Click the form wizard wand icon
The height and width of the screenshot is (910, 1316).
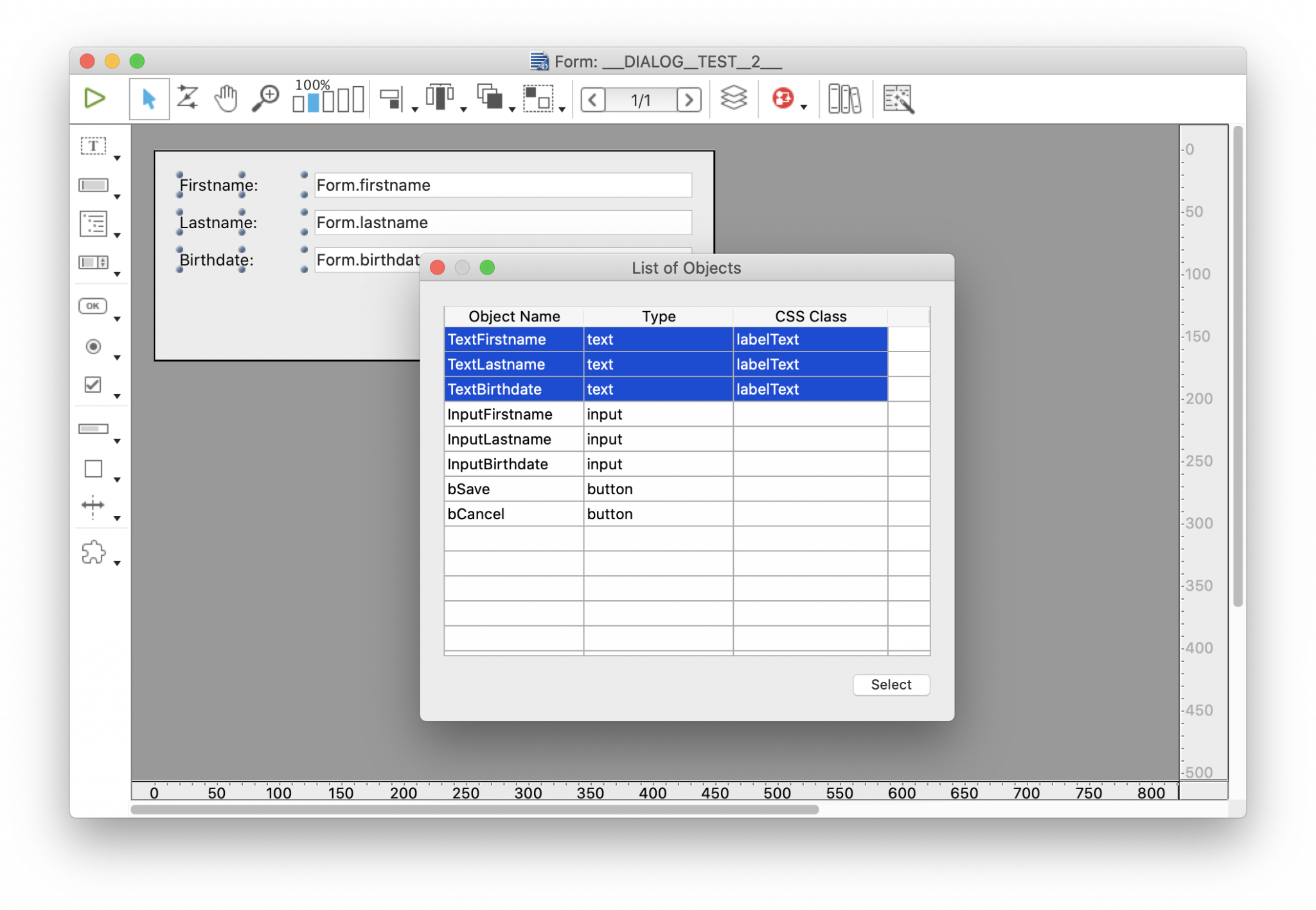[x=898, y=99]
